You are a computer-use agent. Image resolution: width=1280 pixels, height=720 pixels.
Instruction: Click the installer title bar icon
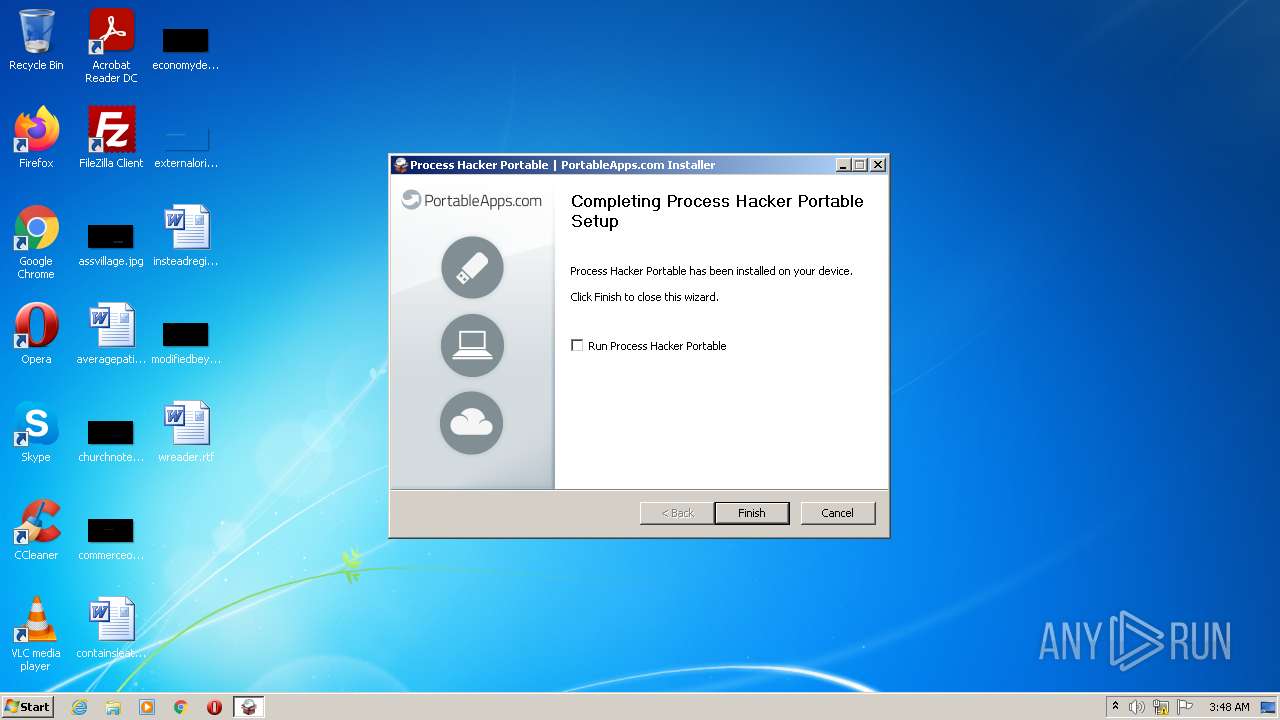click(x=401, y=165)
